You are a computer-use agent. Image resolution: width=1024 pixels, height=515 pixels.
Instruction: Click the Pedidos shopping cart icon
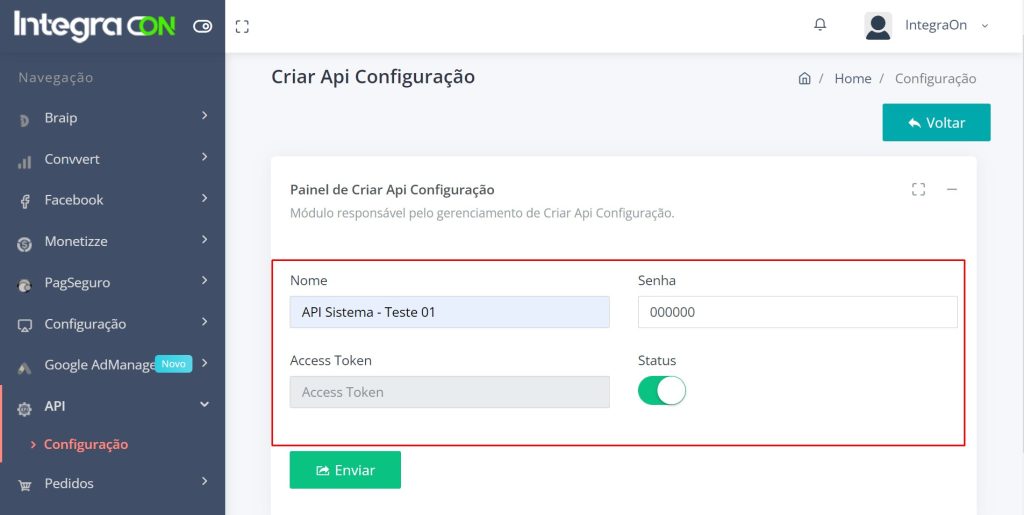pos(25,485)
